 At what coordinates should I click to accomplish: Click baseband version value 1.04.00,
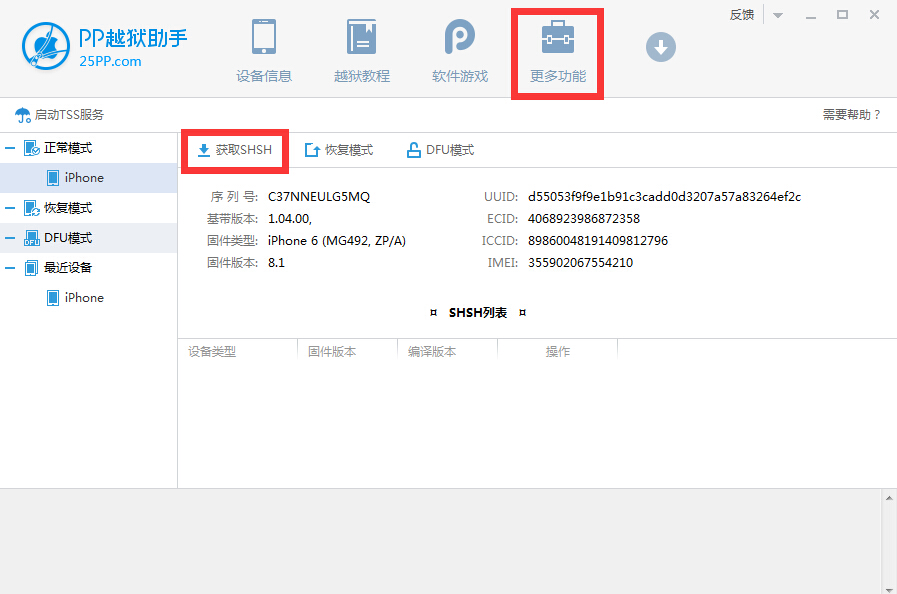point(289,219)
